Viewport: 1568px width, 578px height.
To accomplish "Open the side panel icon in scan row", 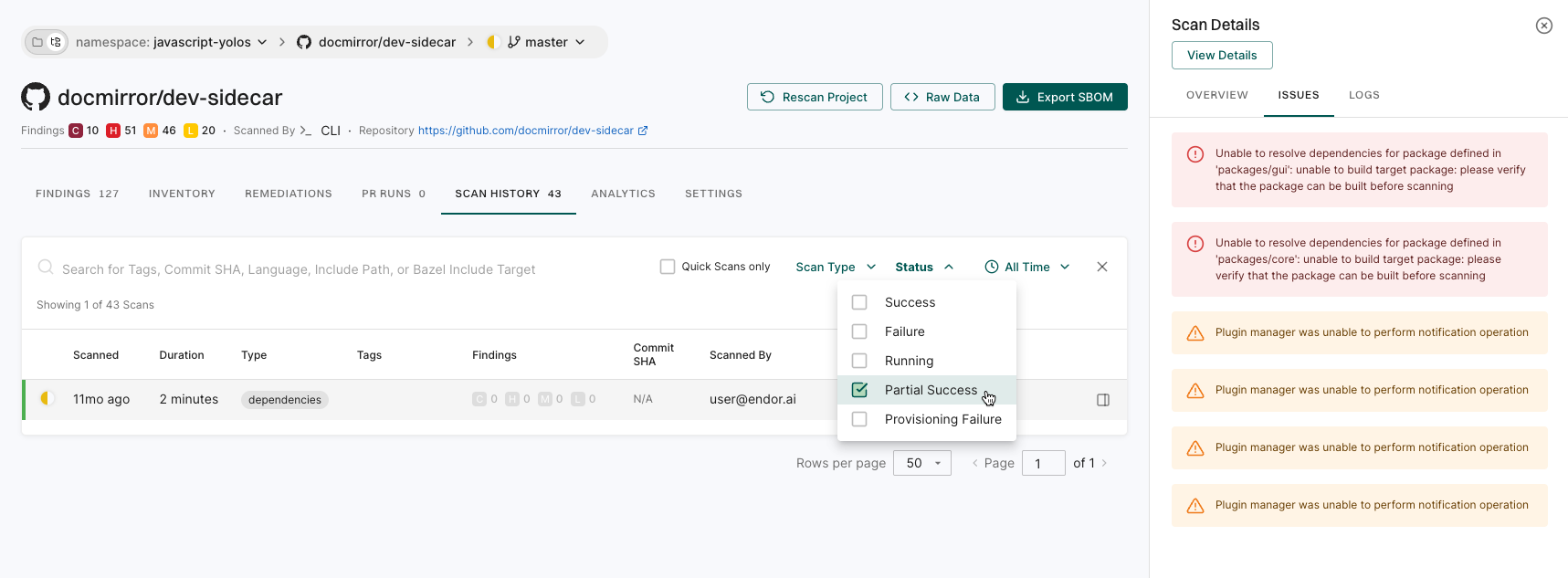I will pyautogui.click(x=1103, y=400).
